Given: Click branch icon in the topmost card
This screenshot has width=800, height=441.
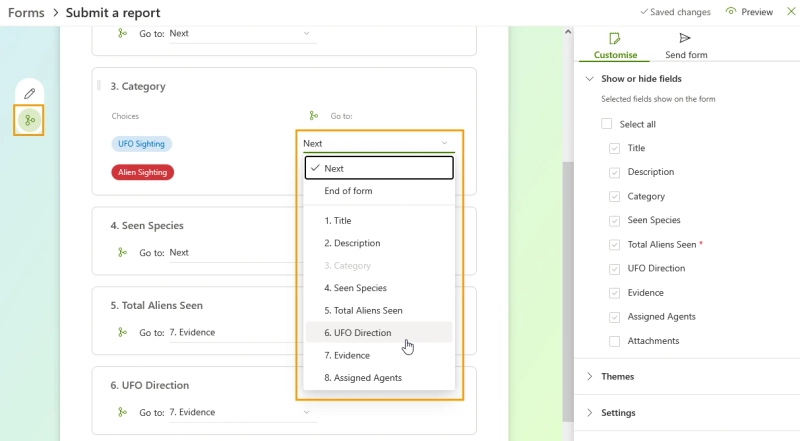Looking at the screenshot, I should coord(122,33).
